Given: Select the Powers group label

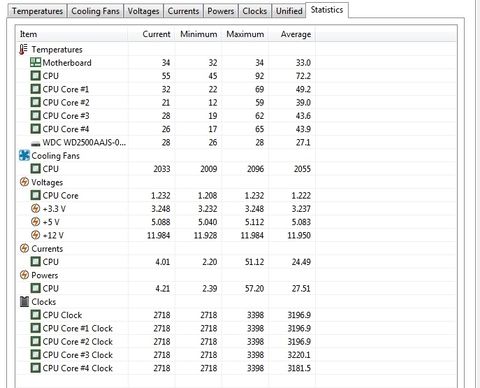Looking at the screenshot, I should coord(45,275).
